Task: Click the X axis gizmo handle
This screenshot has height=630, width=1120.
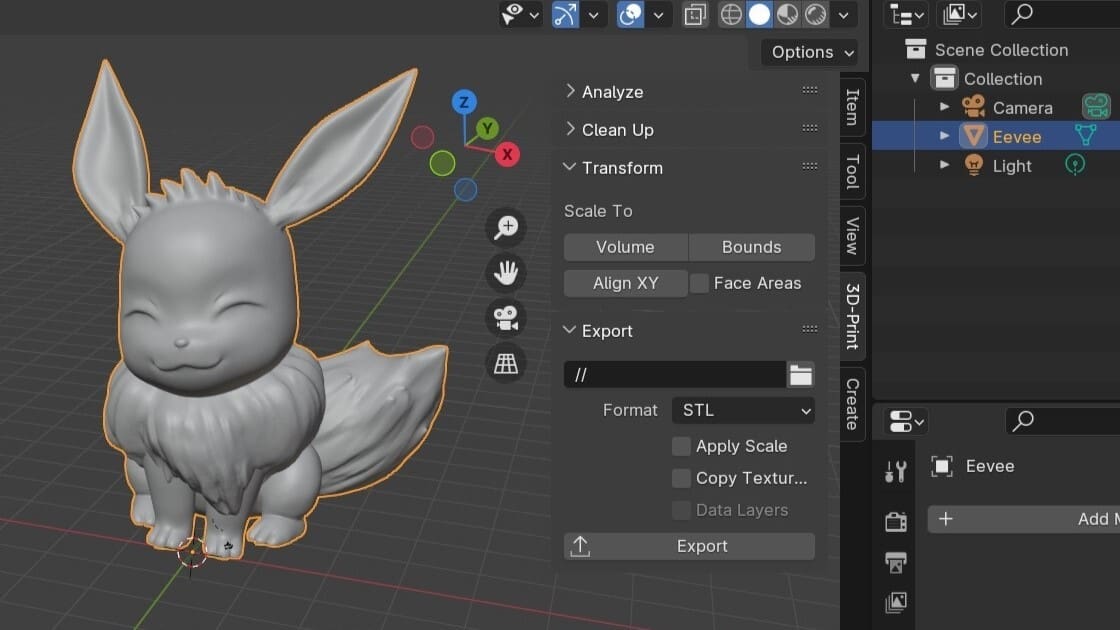Action: pos(507,154)
